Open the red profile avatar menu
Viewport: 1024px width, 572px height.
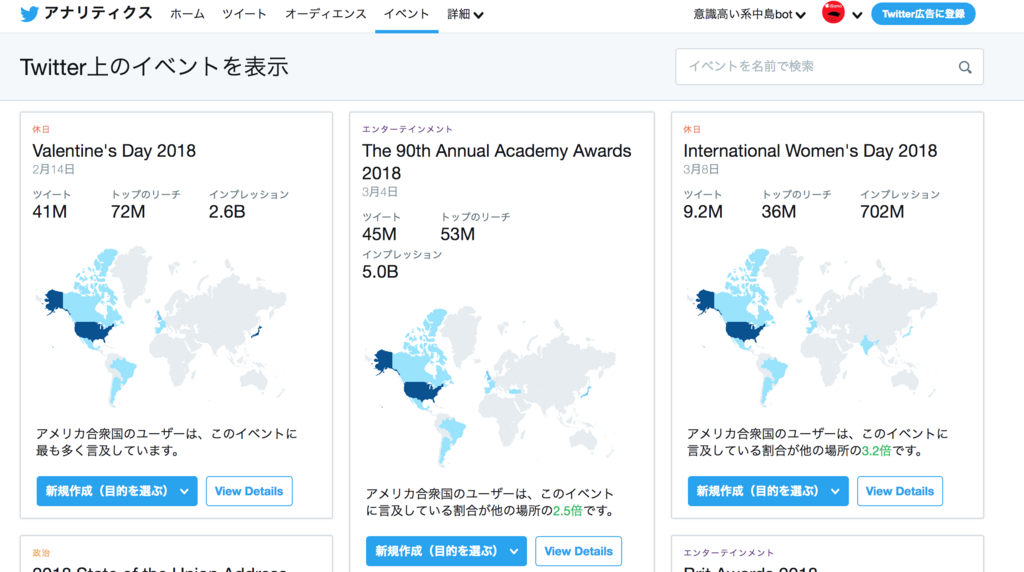coord(833,12)
